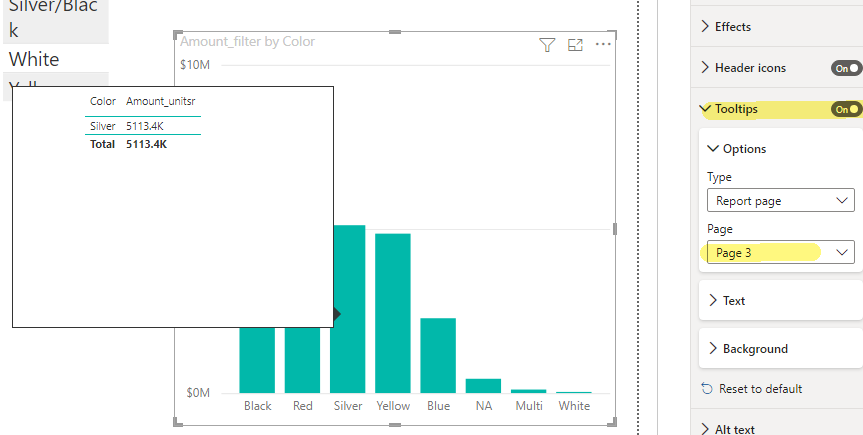Expand the Effects section
The width and height of the screenshot is (863, 435).
tap(705, 26)
